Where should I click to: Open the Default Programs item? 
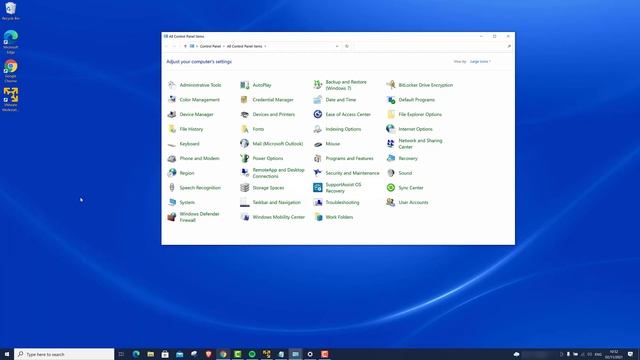coord(411,100)
